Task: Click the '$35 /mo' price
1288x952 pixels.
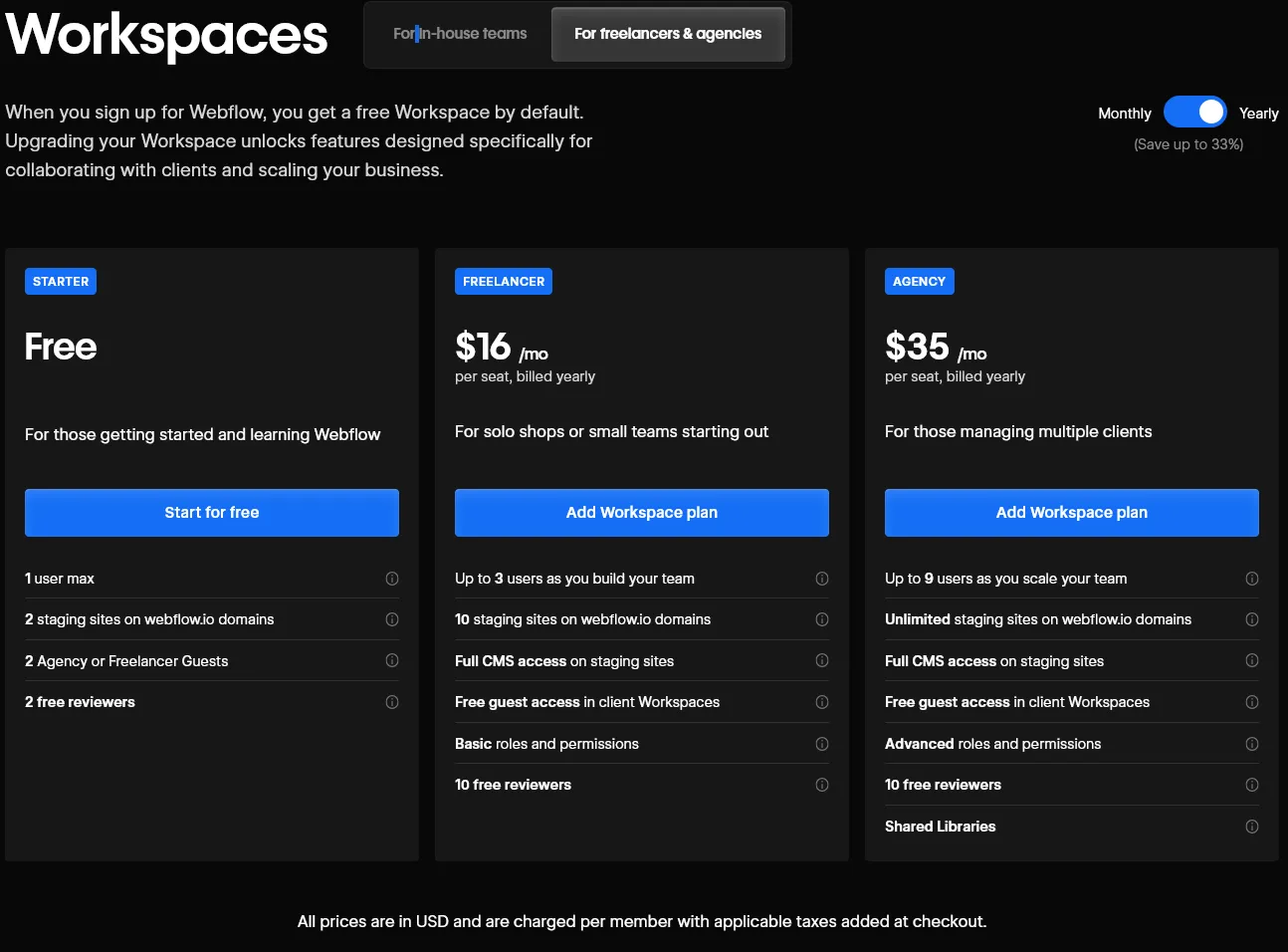Action: [936, 348]
